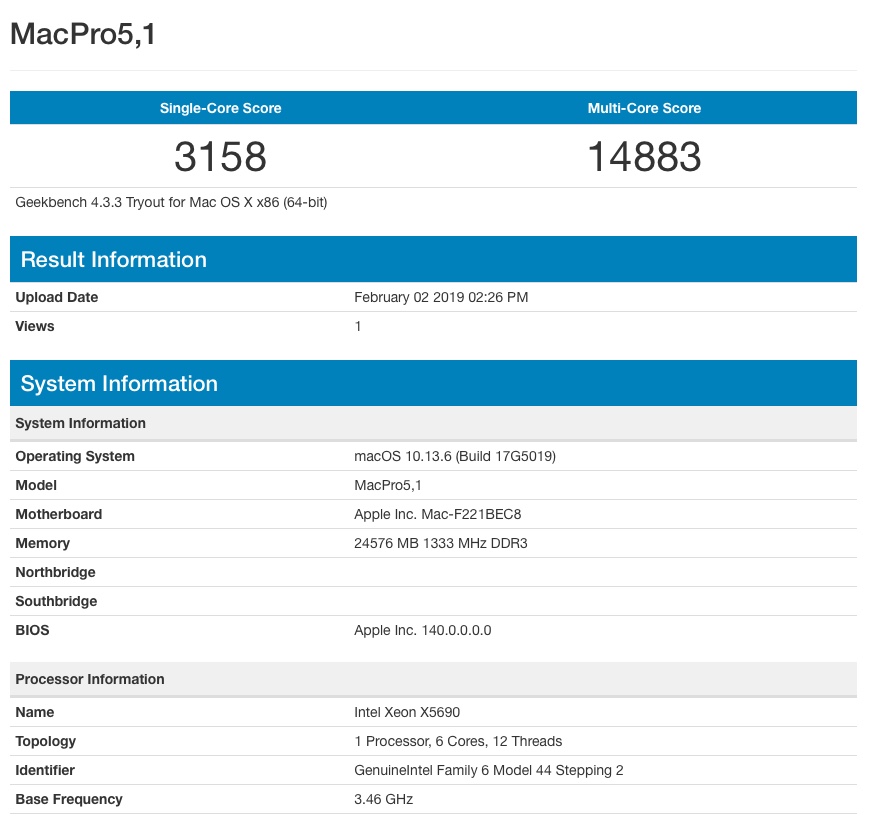
Task: Click the Single-Core Score header
Action: pos(221,108)
